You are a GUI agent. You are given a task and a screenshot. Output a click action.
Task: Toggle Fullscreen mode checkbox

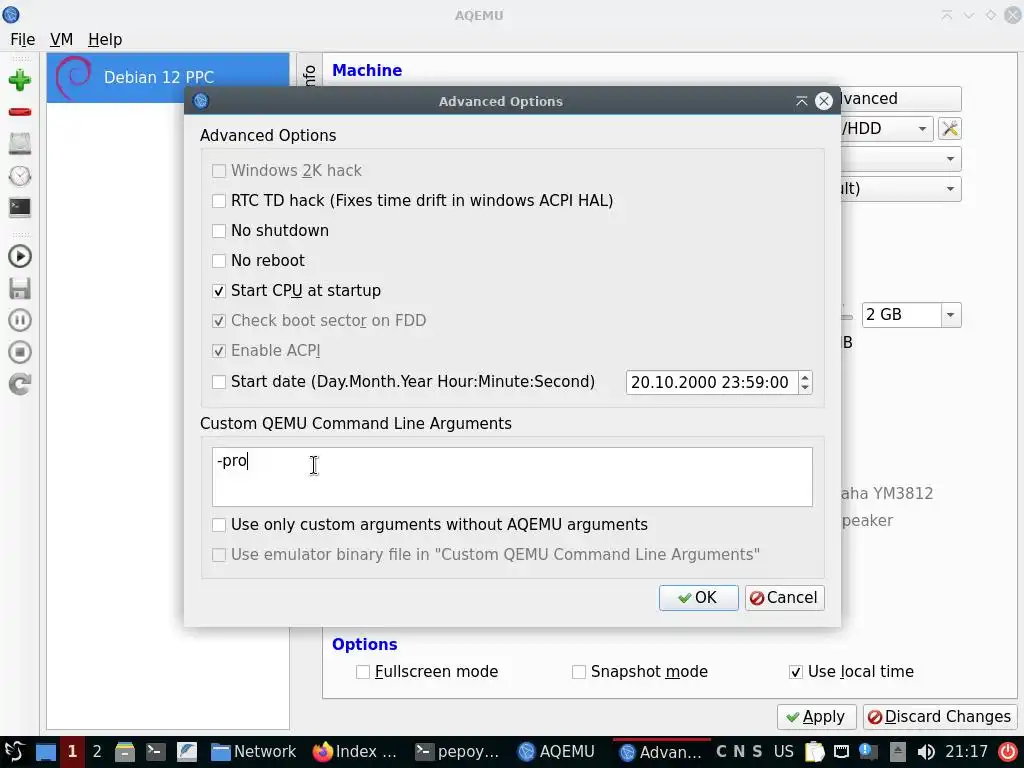coord(363,671)
